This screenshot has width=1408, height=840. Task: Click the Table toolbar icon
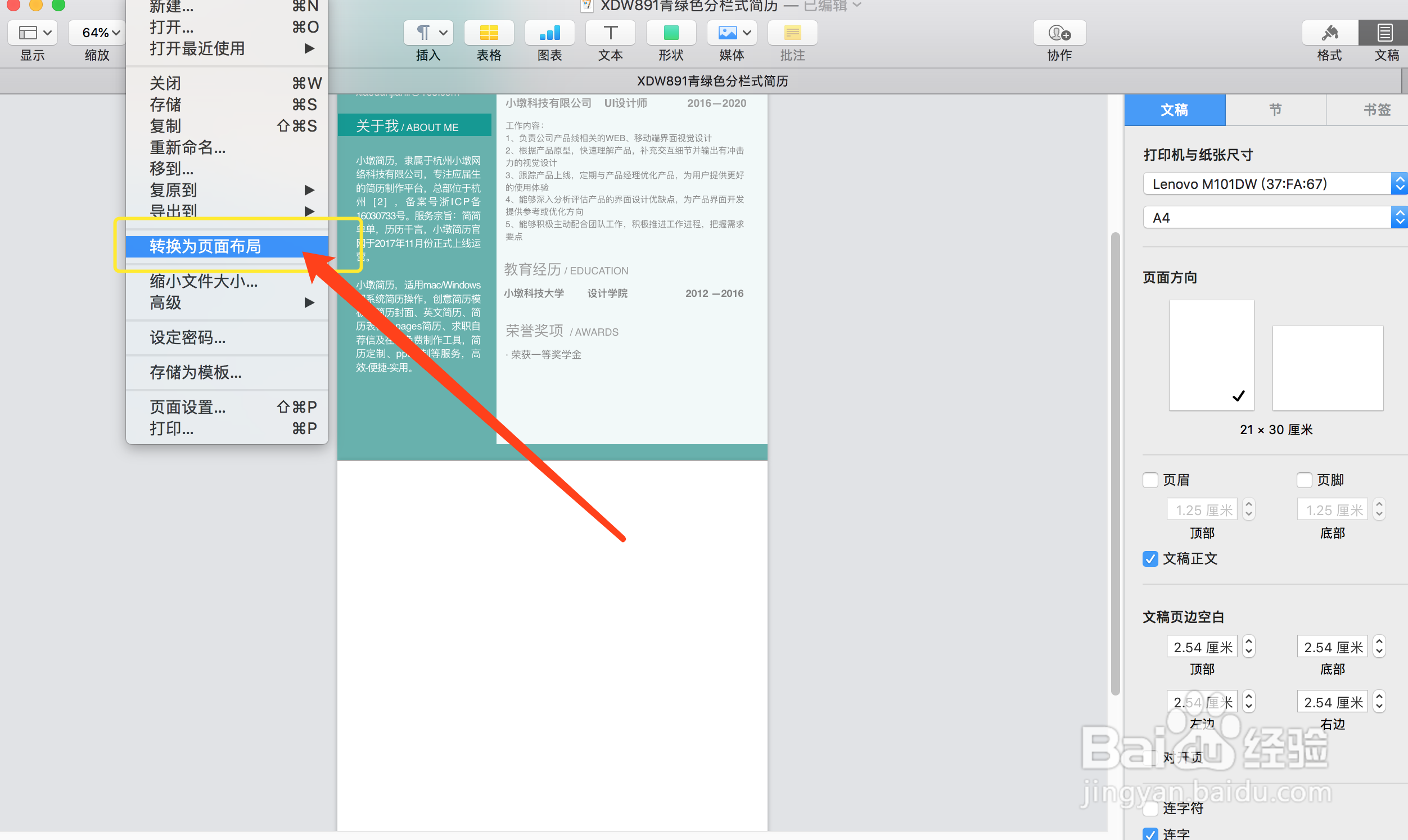[489, 33]
